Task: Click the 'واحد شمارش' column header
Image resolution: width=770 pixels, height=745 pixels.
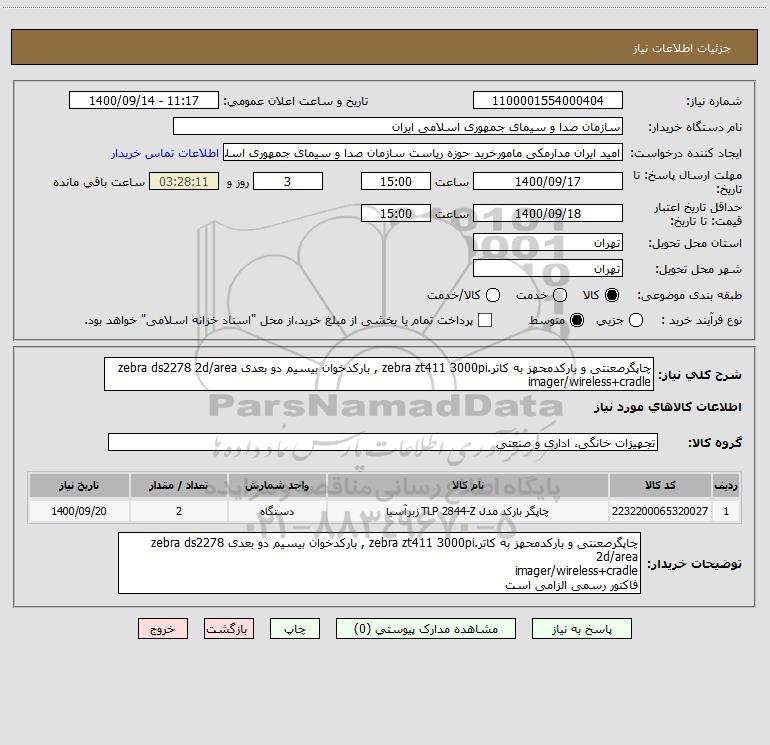Action: click(277, 485)
